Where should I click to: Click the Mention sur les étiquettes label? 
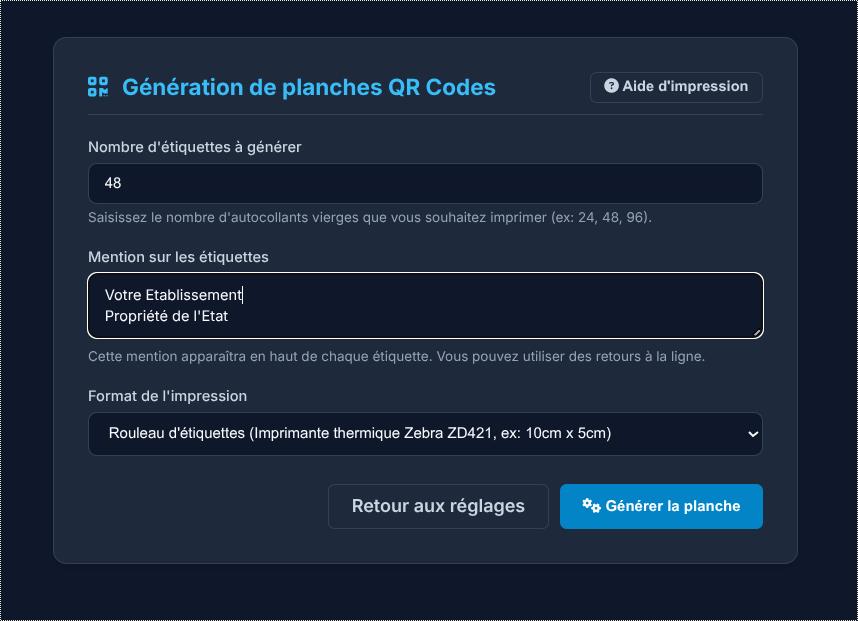click(178, 257)
